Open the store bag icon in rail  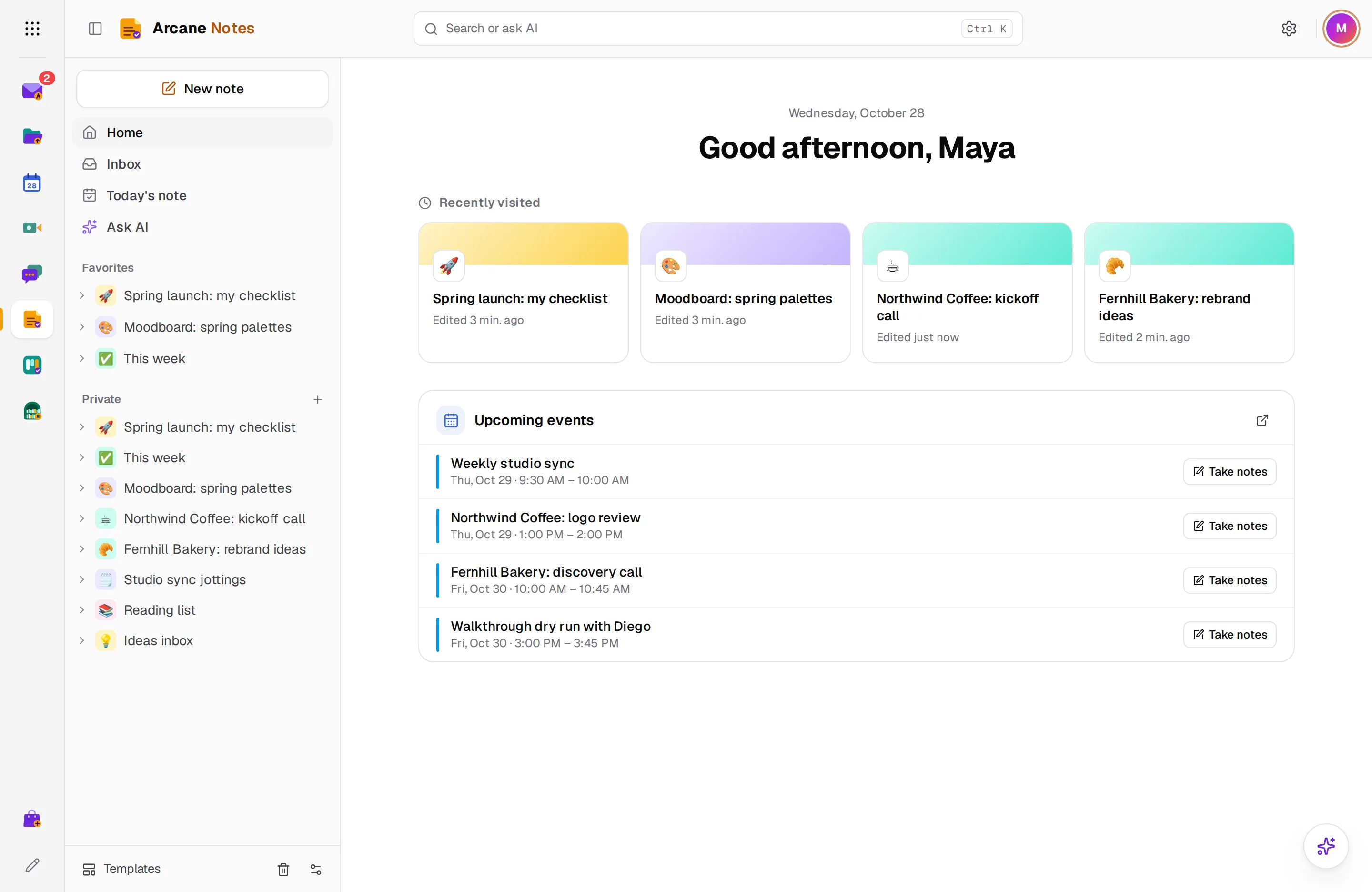(x=32, y=819)
